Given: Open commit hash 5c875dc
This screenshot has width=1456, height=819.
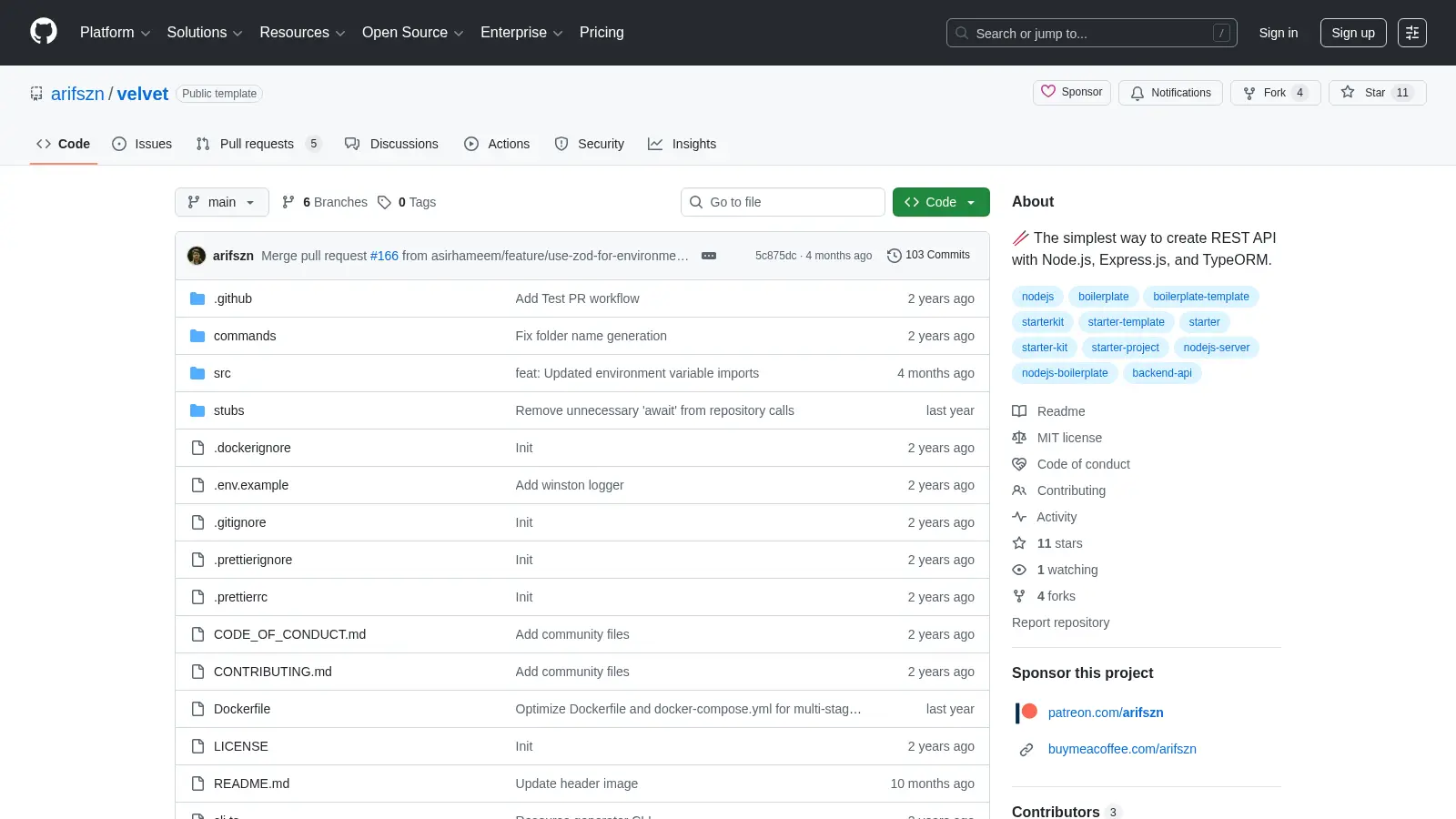Looking at the screenshot, I should pos(775,256).
